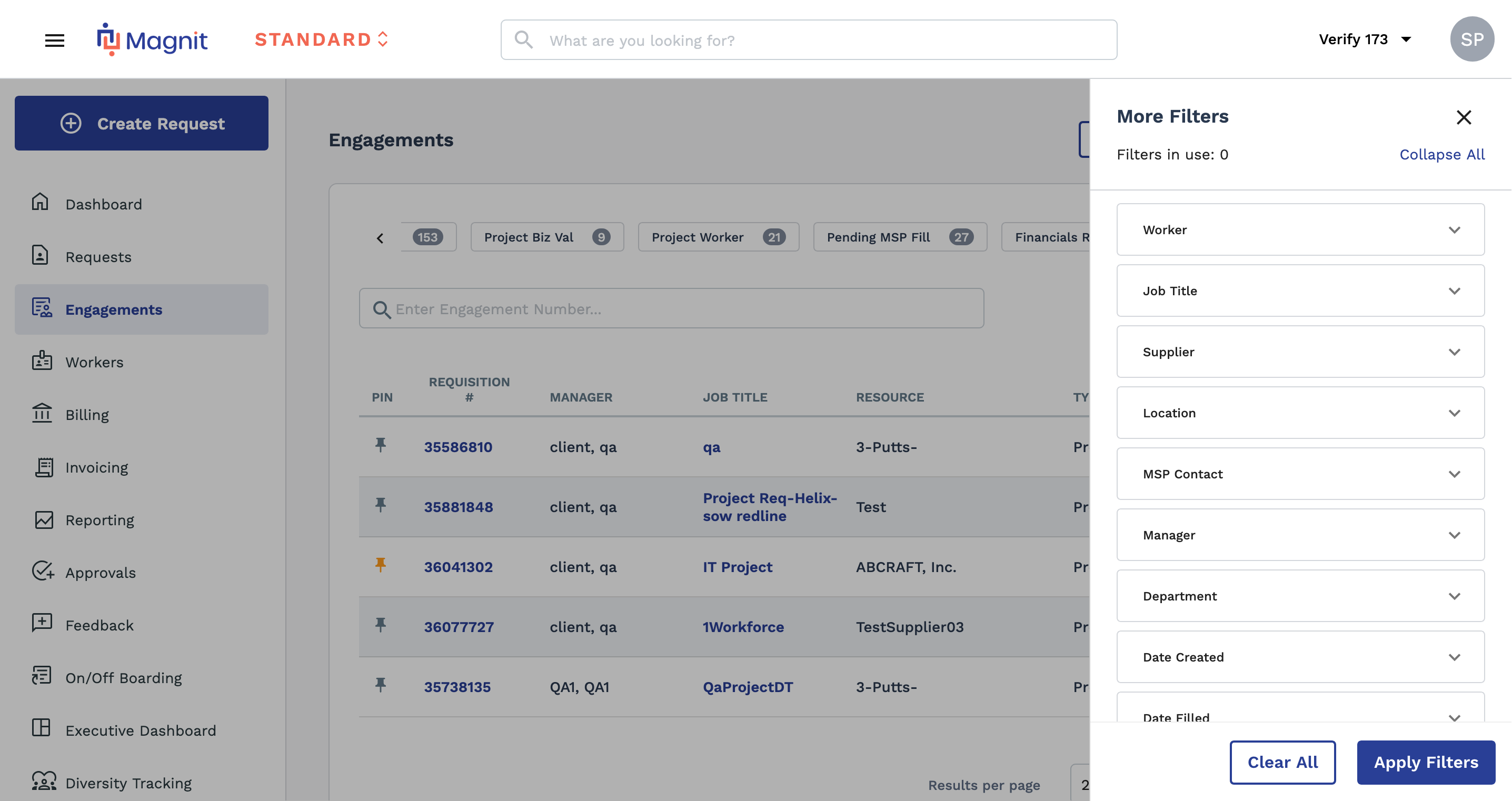
Task: Select the Project Worker tab
Action: [719, 237]
